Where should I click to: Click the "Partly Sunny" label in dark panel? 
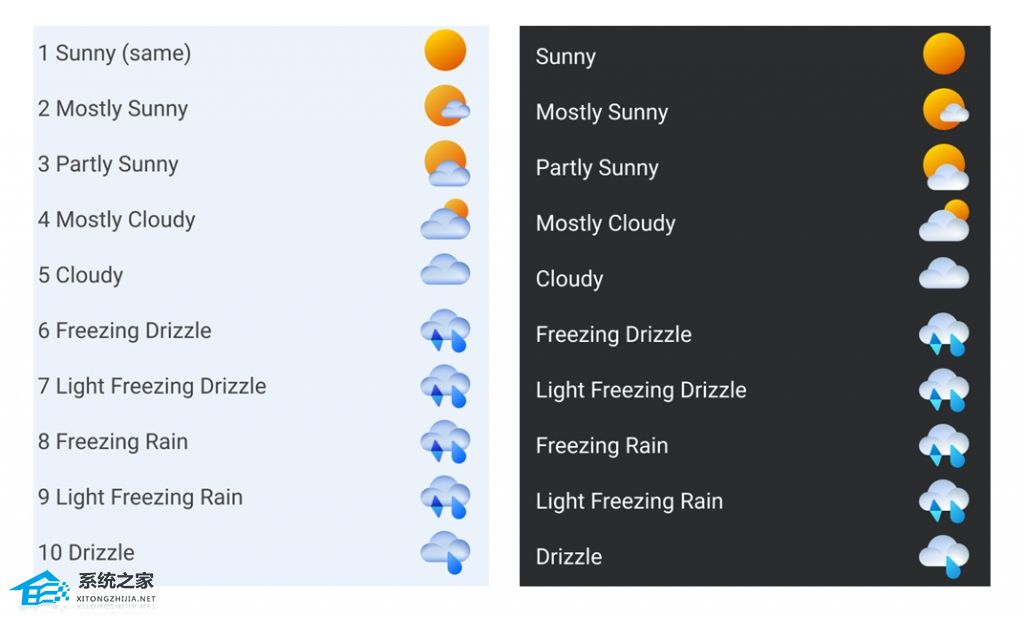pyautogui.click(x=597, y=168)
